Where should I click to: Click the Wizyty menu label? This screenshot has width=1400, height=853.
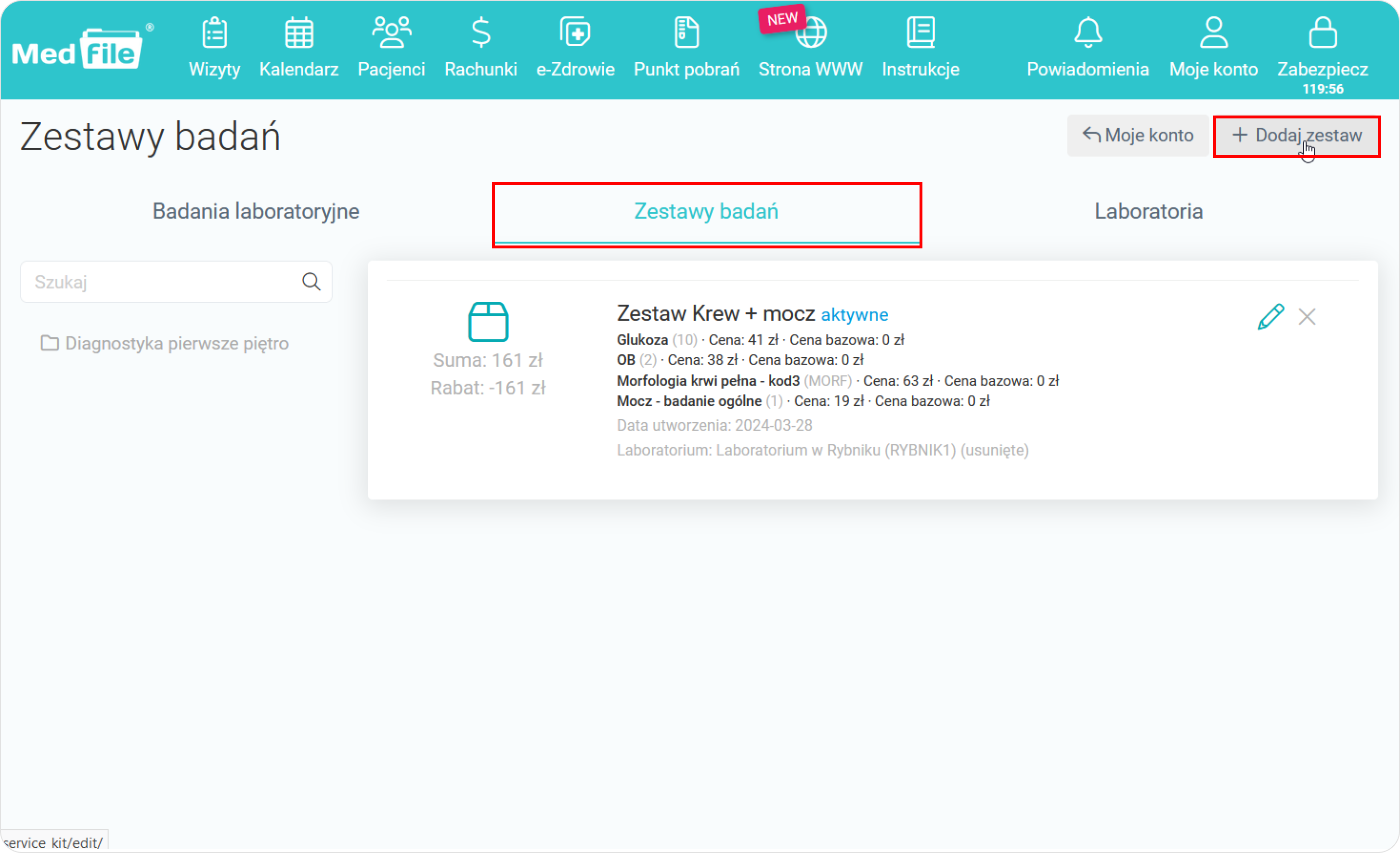tap(214, 69)
